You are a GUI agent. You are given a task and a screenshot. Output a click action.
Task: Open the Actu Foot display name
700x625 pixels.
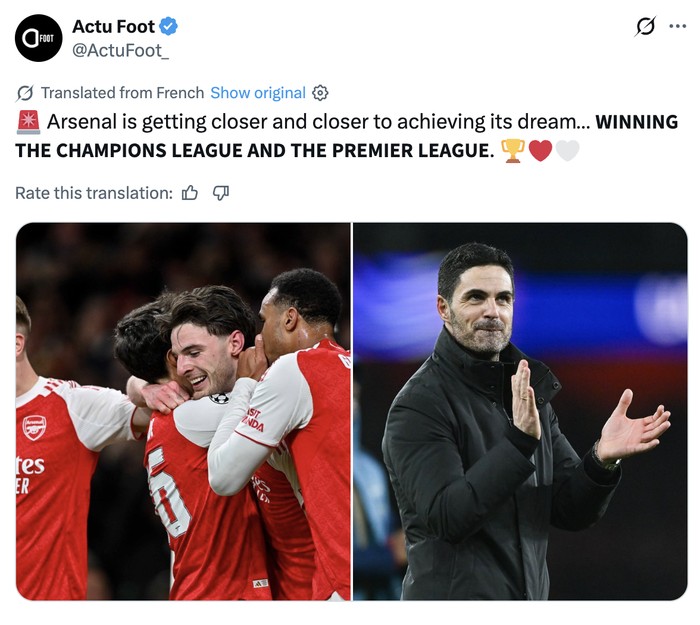click(x=113, y=27)
